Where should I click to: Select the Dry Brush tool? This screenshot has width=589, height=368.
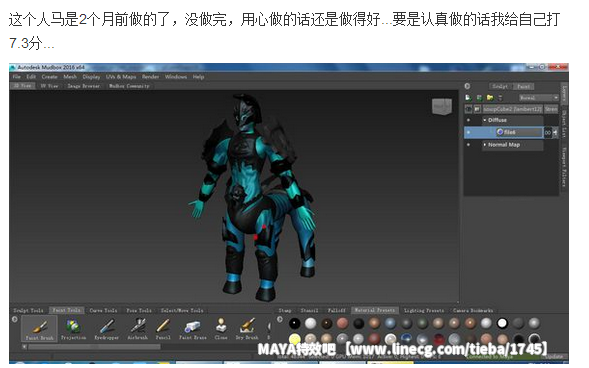click(x=247, y=329)
